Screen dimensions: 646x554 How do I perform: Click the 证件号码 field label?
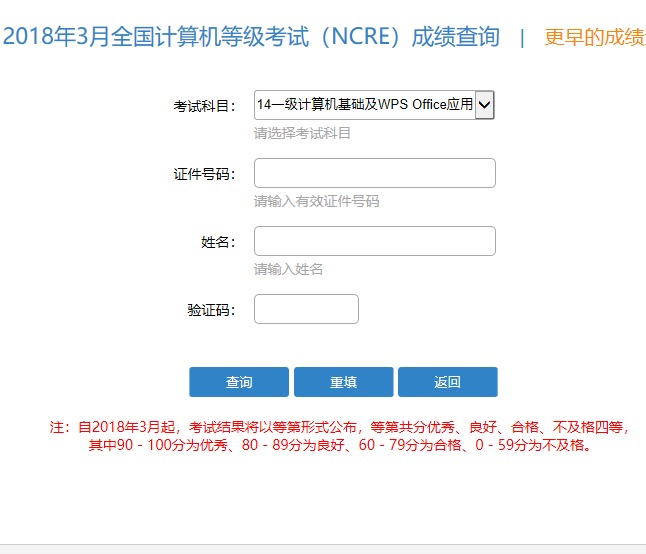click(x=204, y=174)
